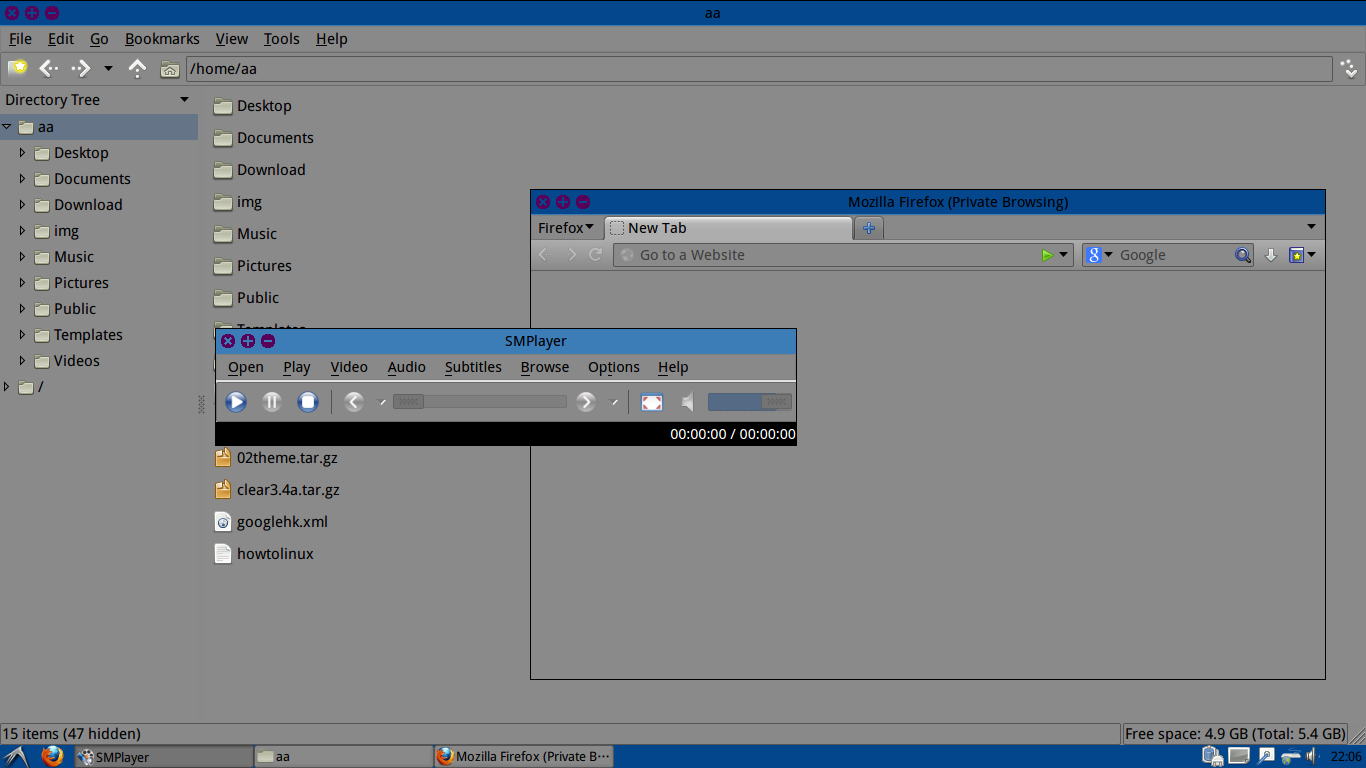Select the Music folder in file list

pos(245,234)
